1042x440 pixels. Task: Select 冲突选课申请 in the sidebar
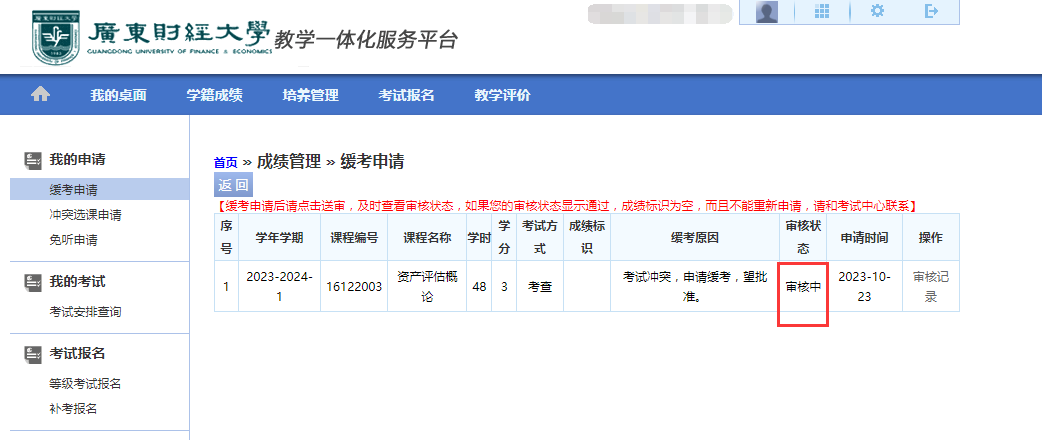point(85,215)
